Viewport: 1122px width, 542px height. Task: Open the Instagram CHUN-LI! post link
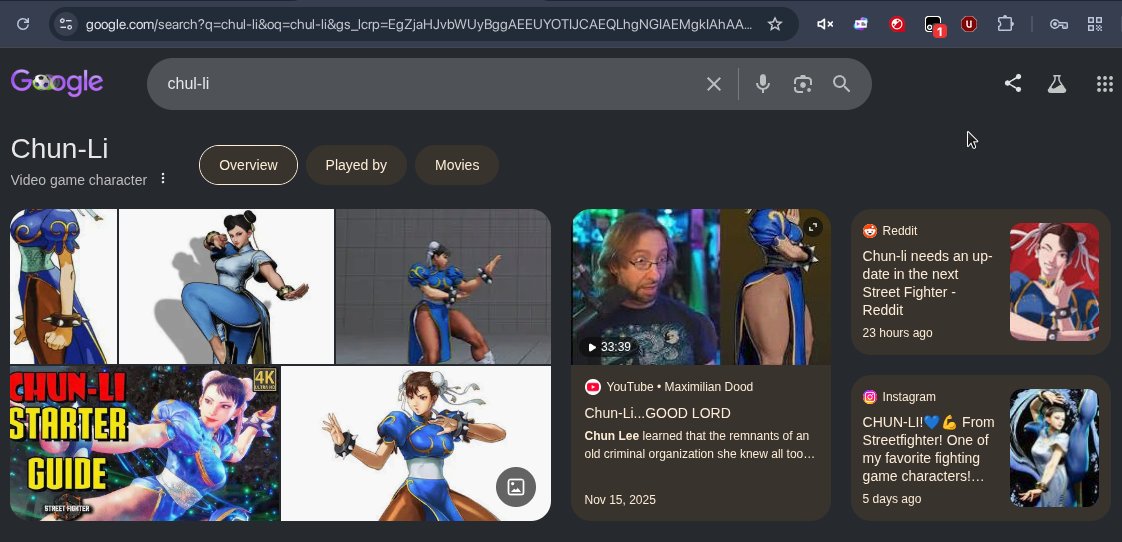[928, 449]
